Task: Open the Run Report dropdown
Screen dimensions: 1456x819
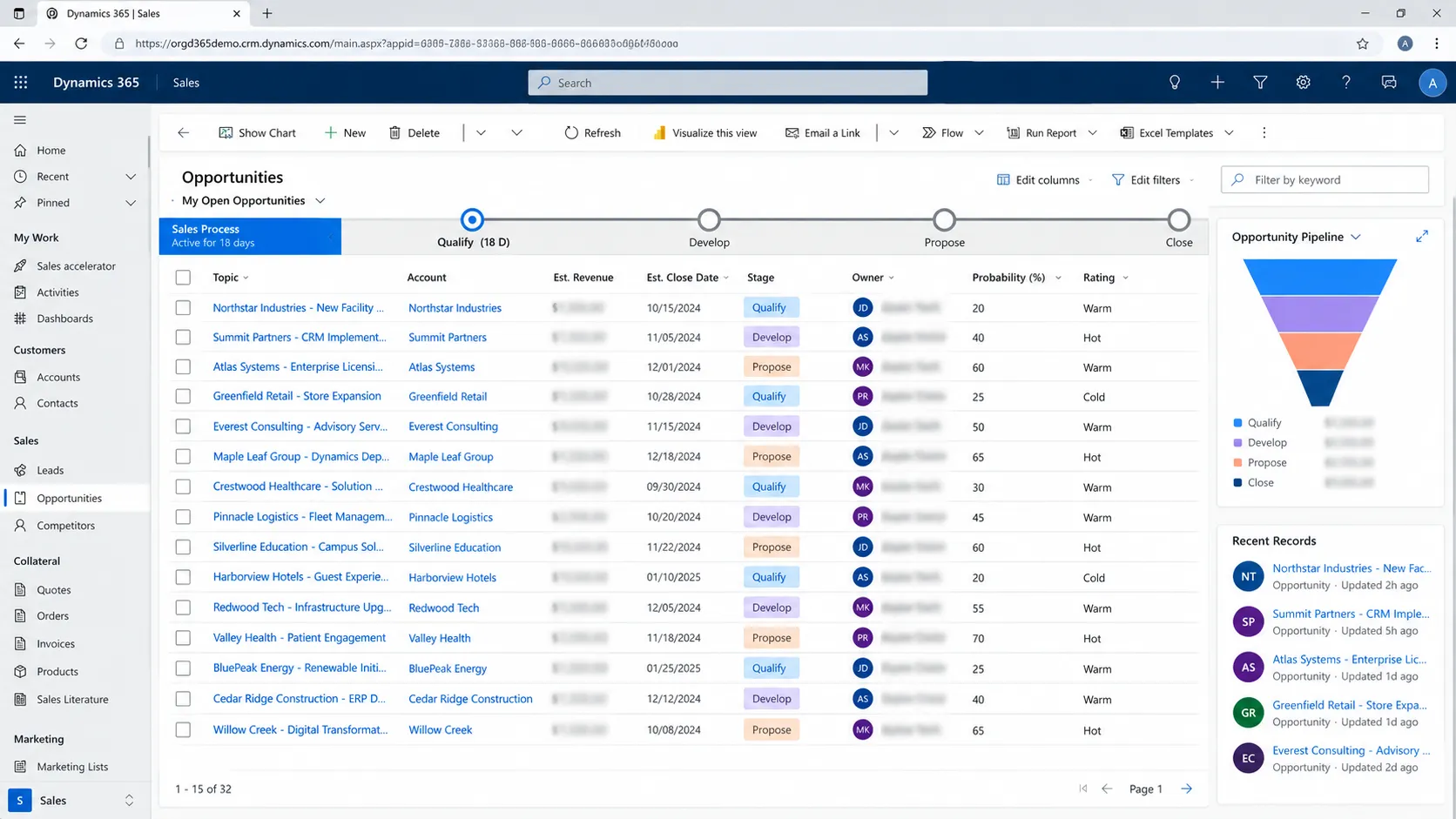Action: pos(1093,133)
